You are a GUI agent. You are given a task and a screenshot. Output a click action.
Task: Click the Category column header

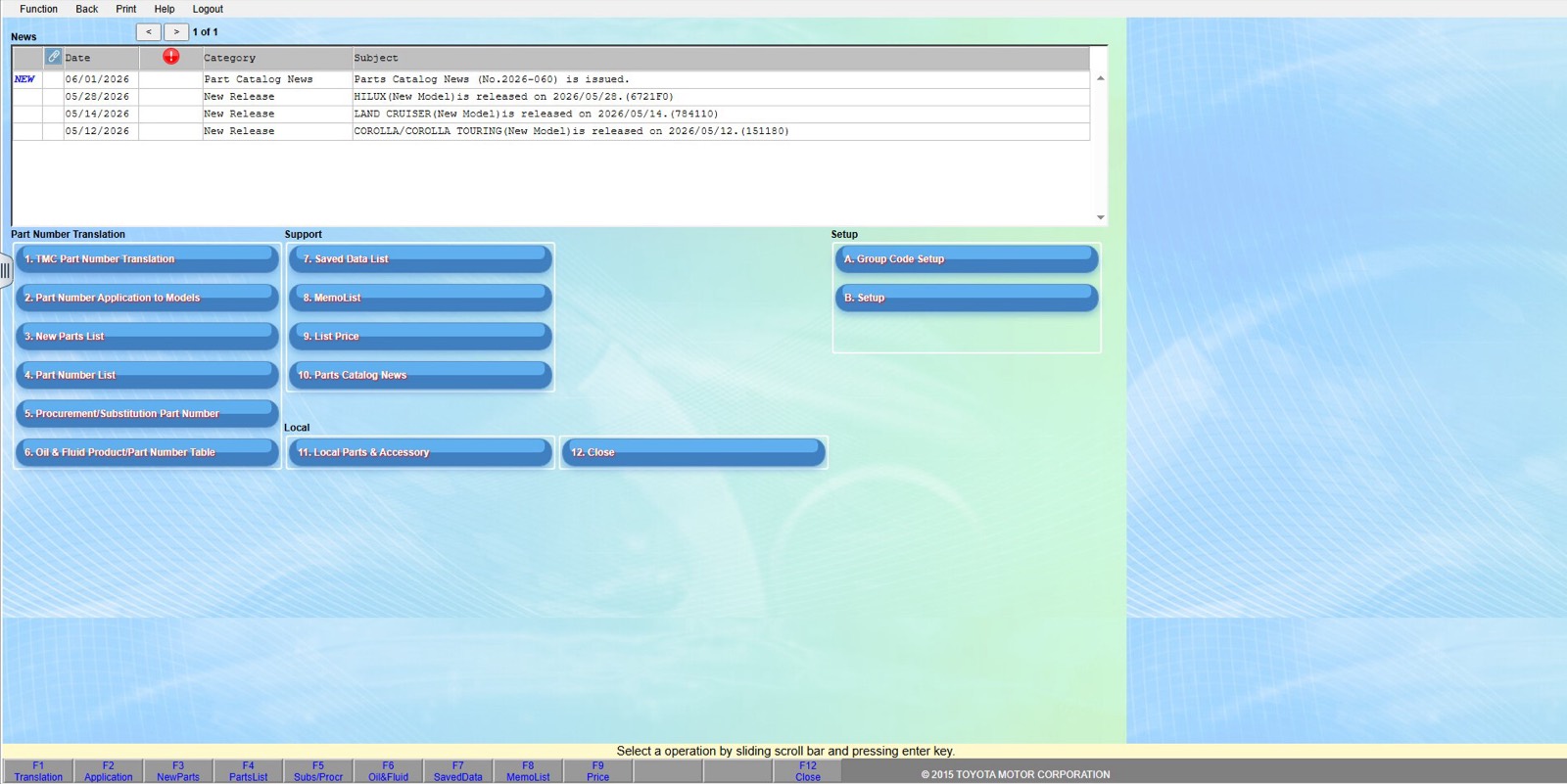(277, 58)
